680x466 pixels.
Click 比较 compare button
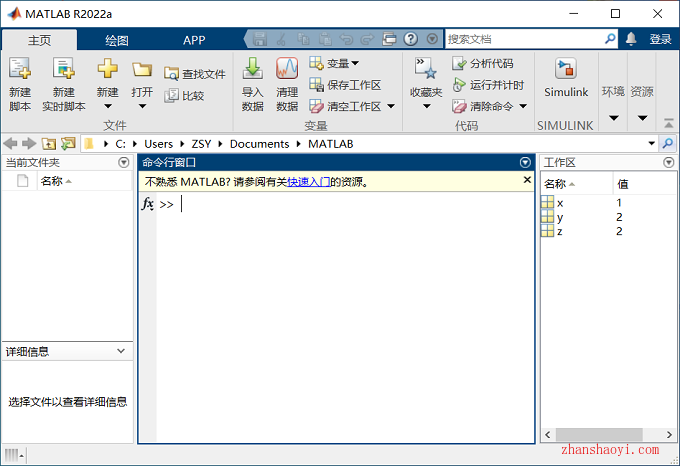point(184,95)
